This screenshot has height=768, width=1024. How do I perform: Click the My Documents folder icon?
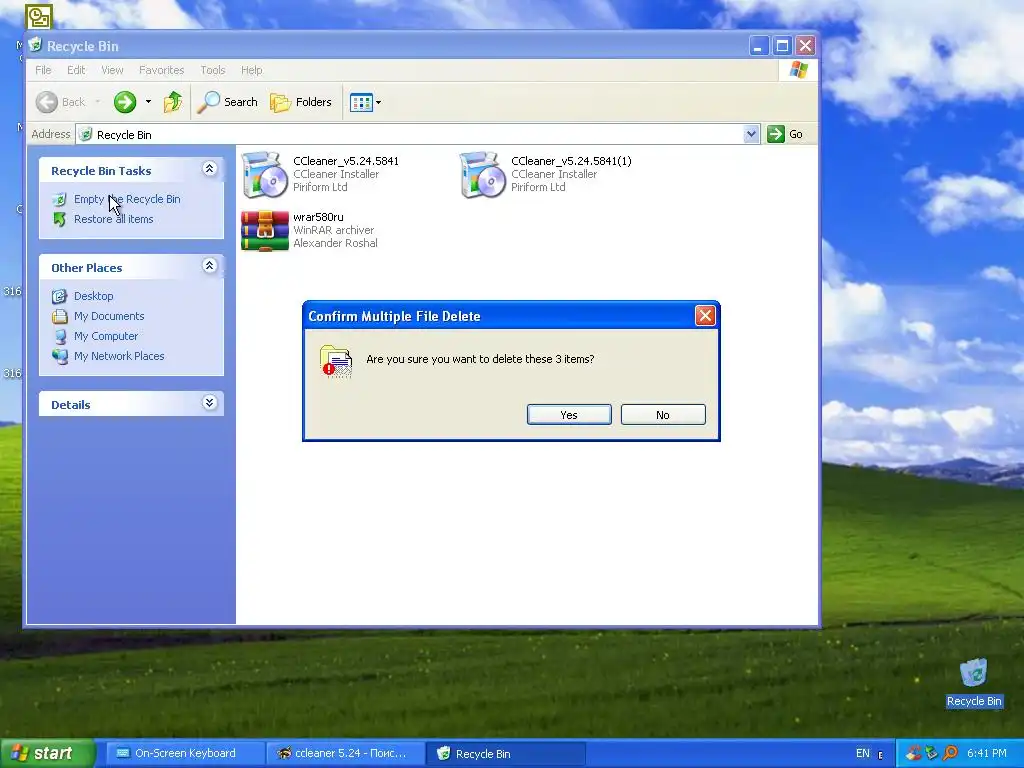coord(59,317)
